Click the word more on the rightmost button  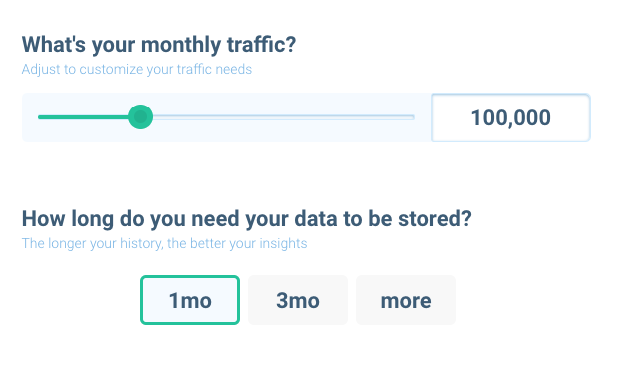coord(406,301)
